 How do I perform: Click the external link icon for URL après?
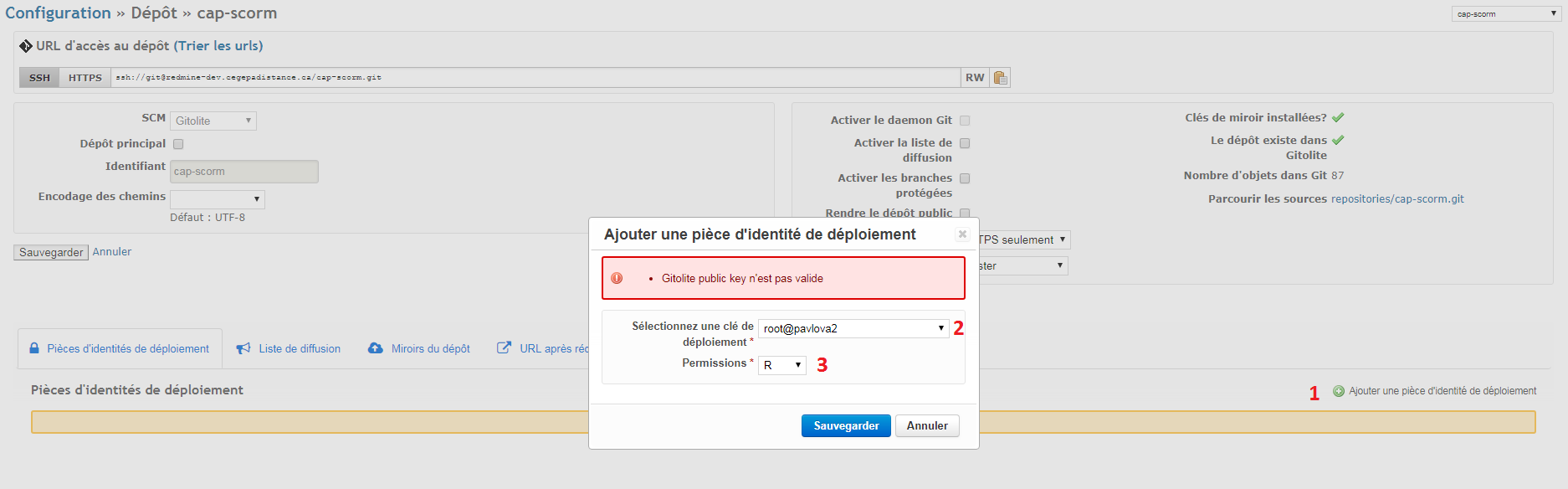504,348
